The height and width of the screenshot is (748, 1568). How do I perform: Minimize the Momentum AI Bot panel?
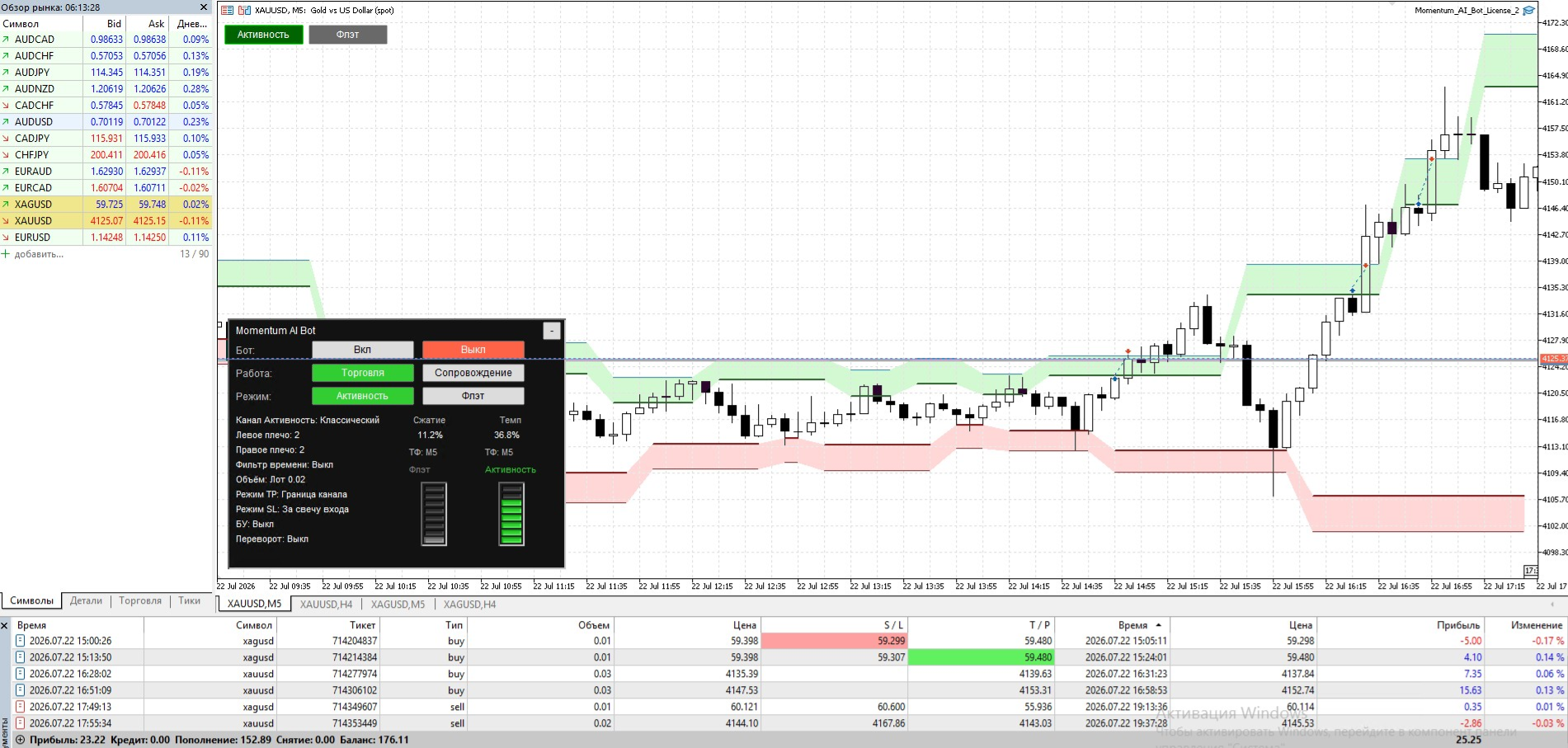(x=552, y=331)
